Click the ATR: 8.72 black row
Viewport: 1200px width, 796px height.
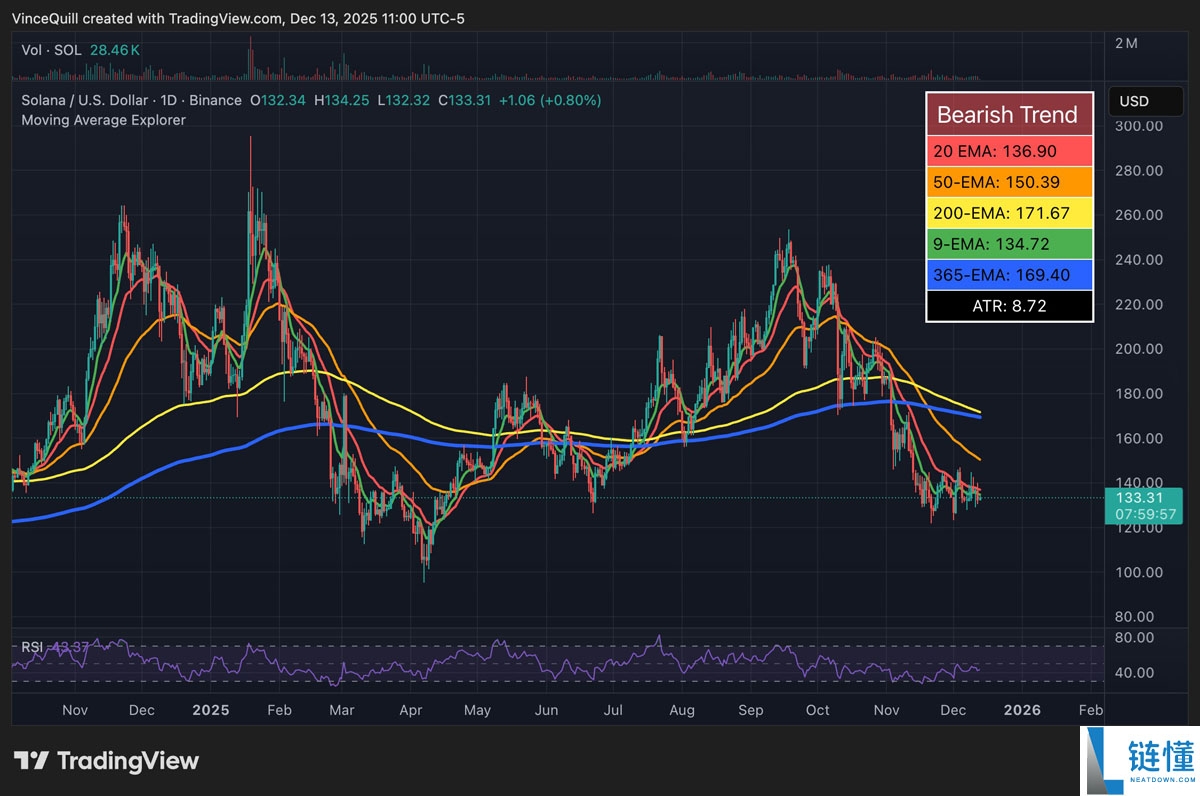(x=1009, y=306)
